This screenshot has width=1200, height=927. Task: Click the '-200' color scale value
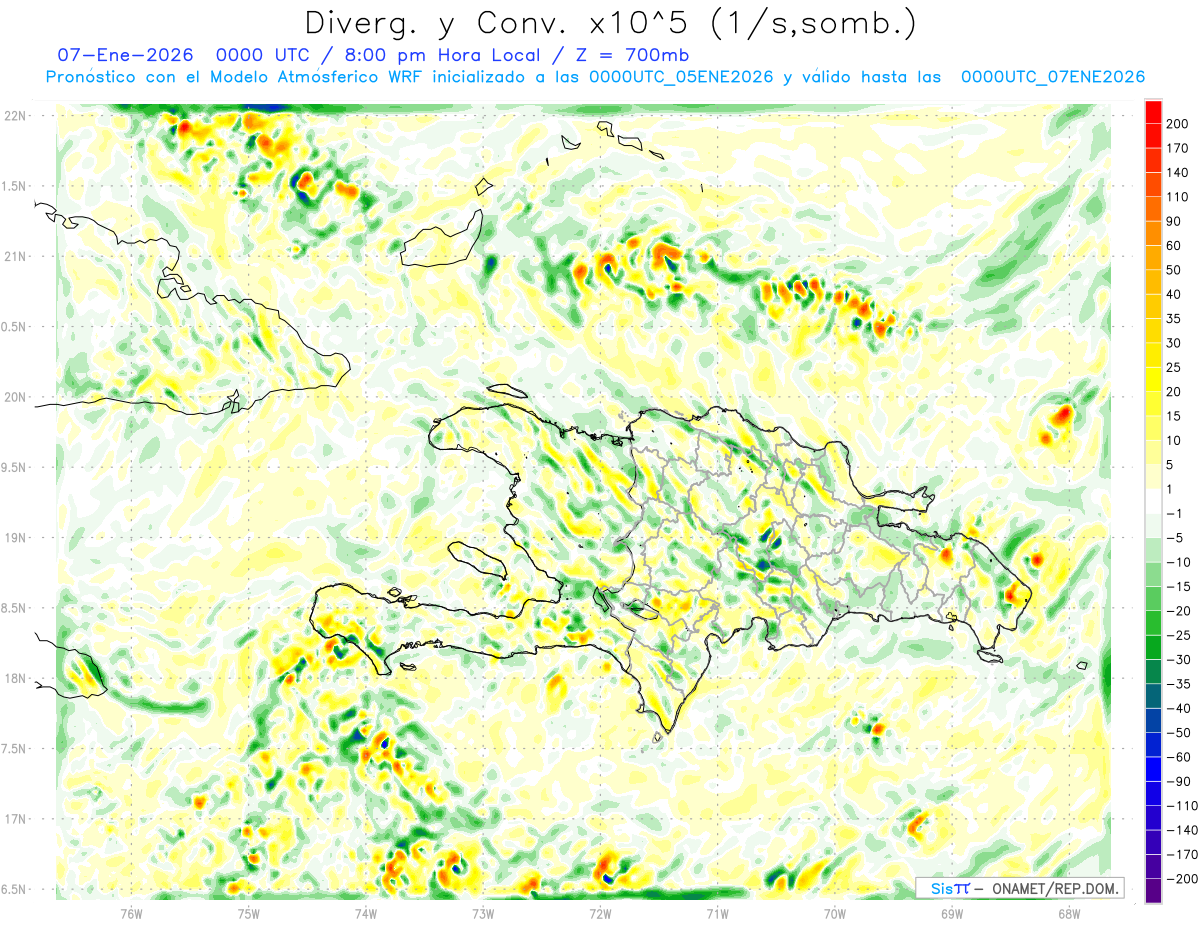point(1182,879)
